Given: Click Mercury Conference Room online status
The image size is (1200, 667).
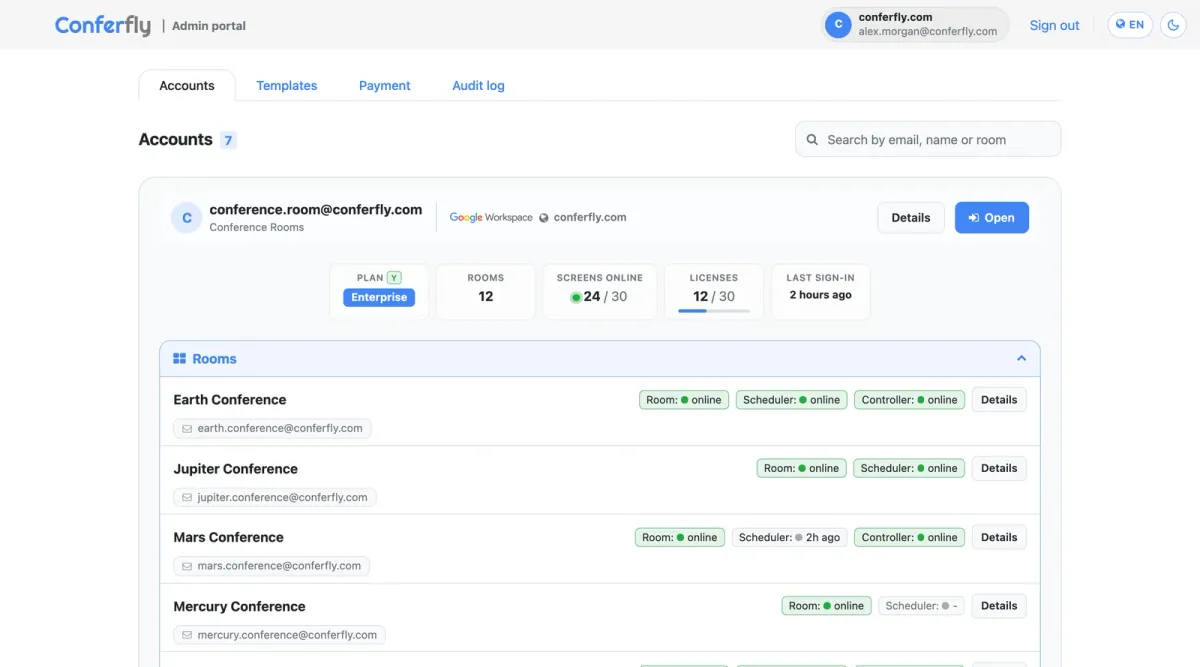Looking at the screenshot, I should (826, 606).
